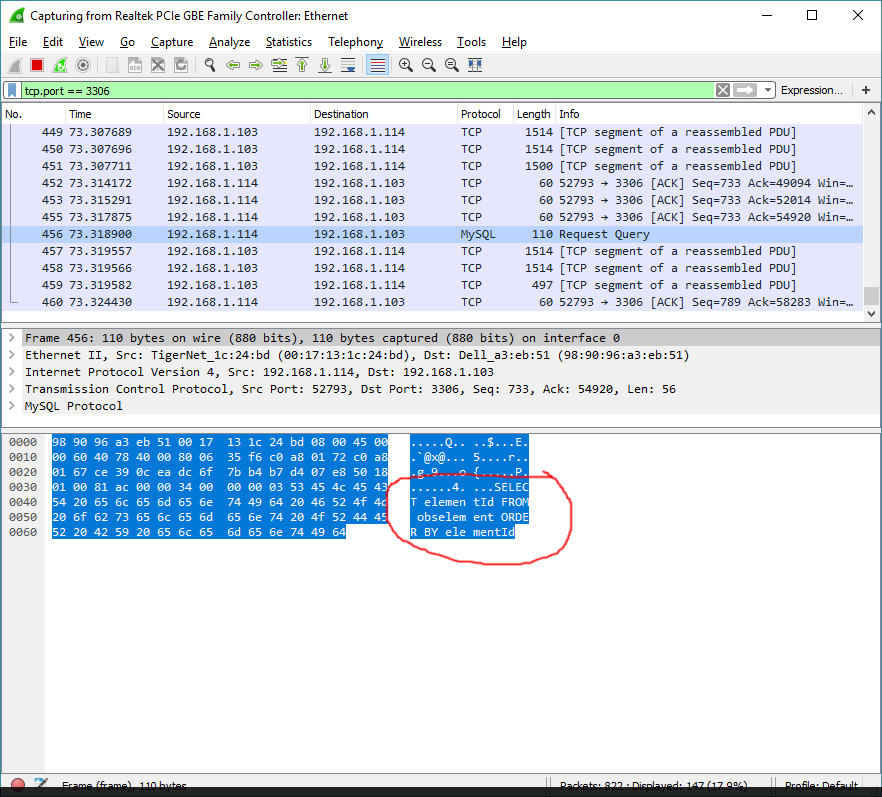
Task: Click the Expression button
Action: coord(812,90)
